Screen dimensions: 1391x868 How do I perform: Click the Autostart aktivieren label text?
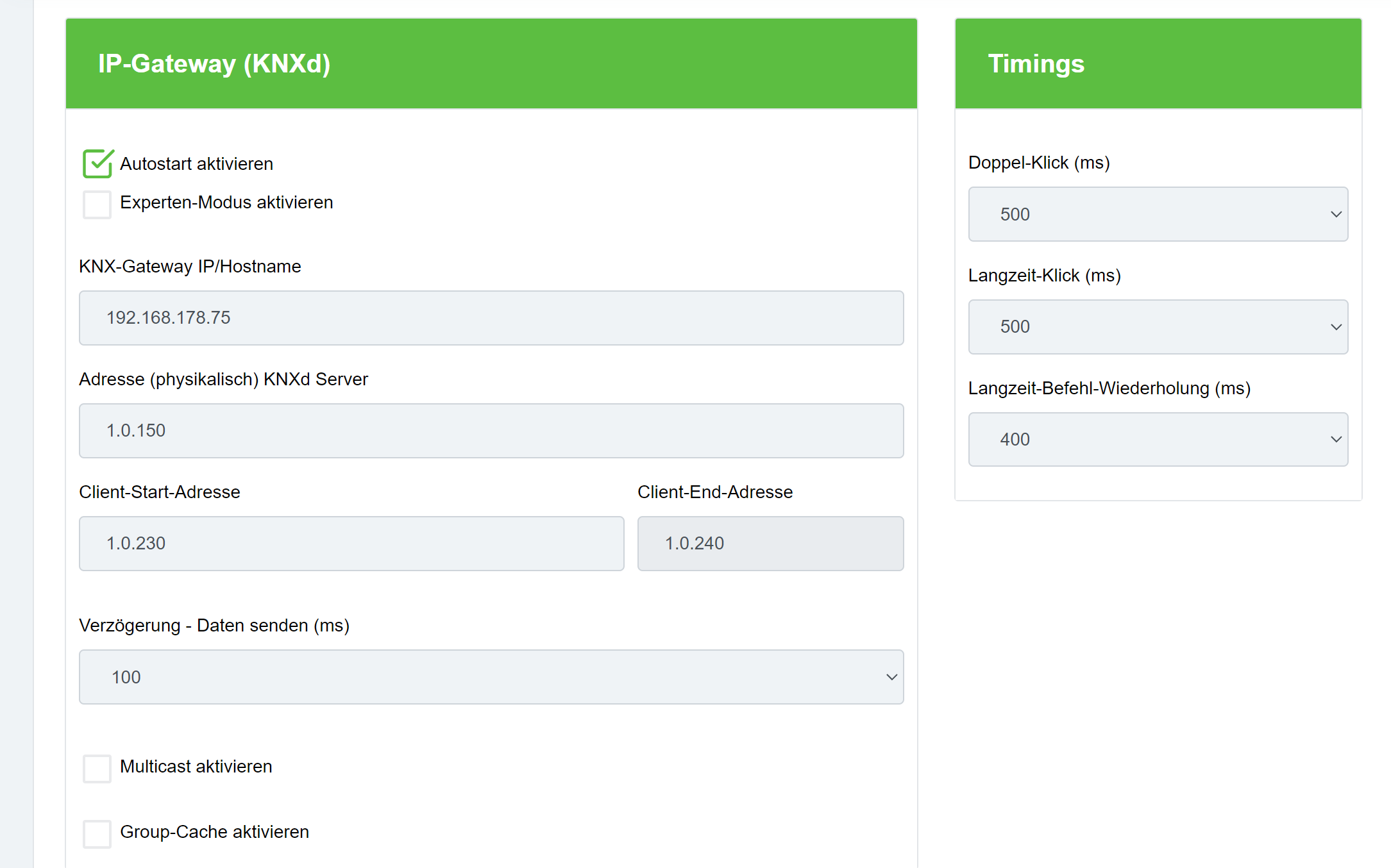[x=196, y=164]
